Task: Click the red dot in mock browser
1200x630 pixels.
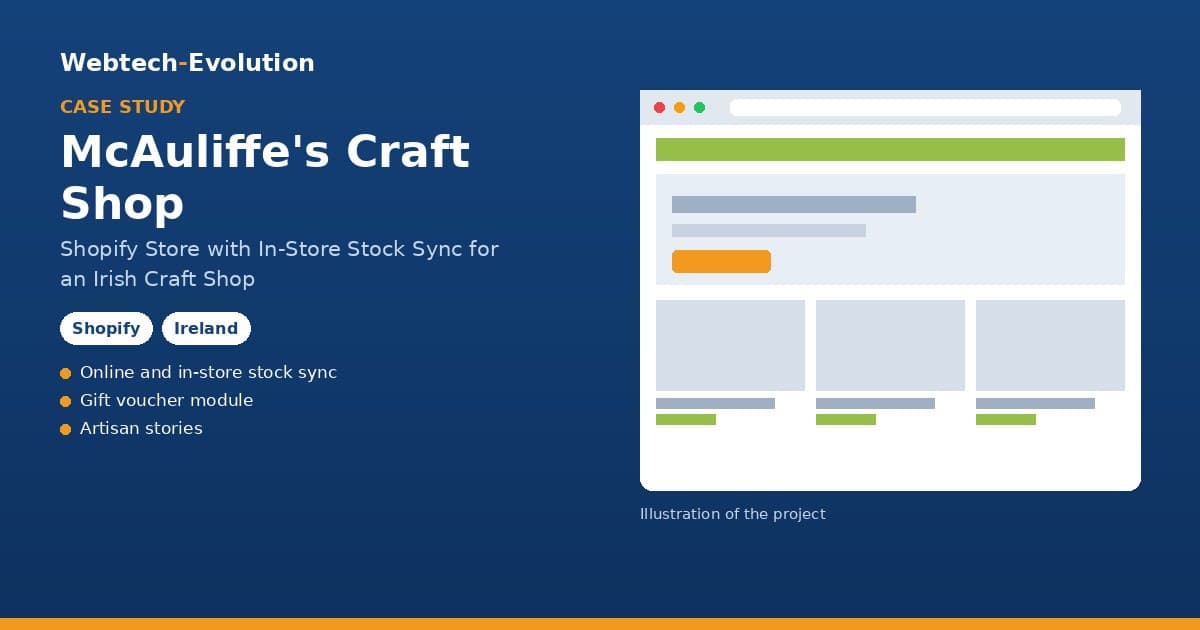Action: coord(659,107)
